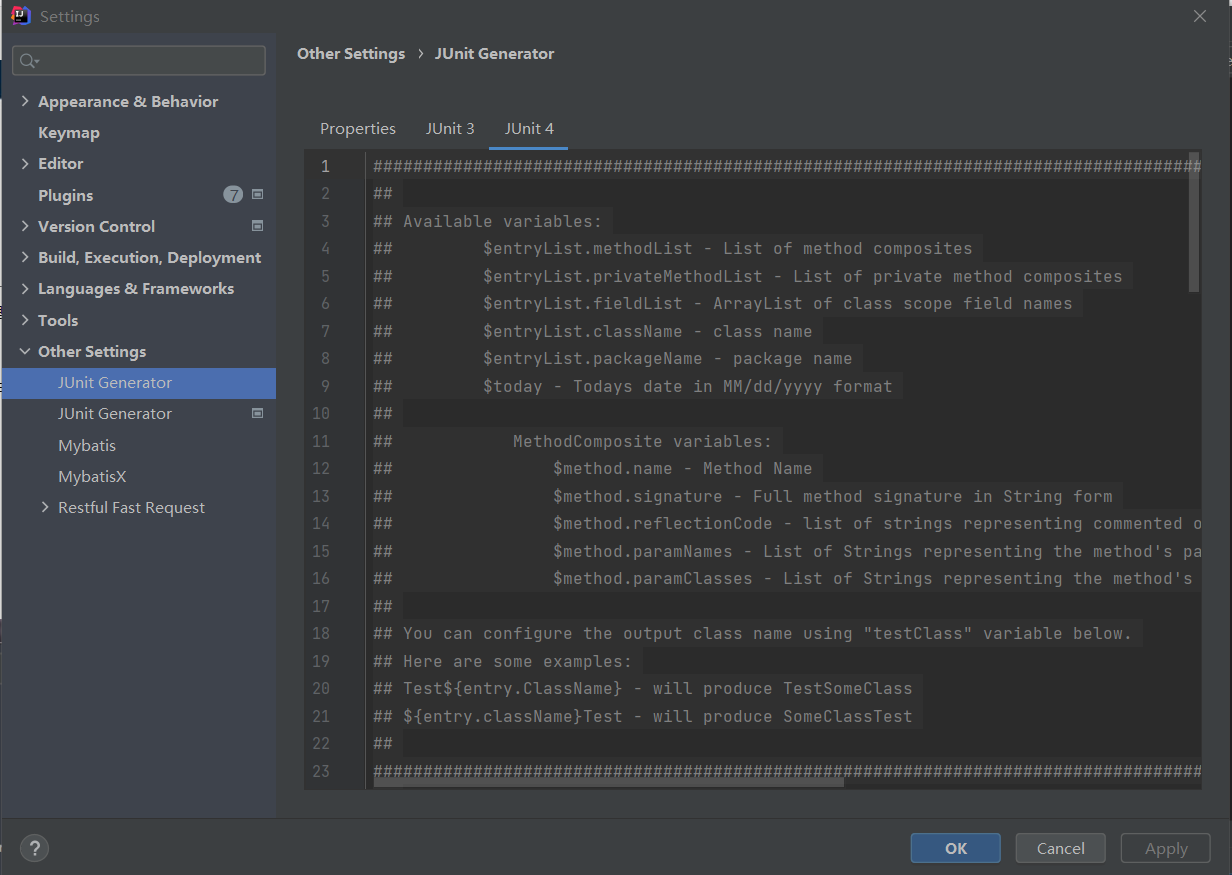Click the project icon beside second JUnit Generator
This screenshot has width=1232, height=875.
click(257, 413)
